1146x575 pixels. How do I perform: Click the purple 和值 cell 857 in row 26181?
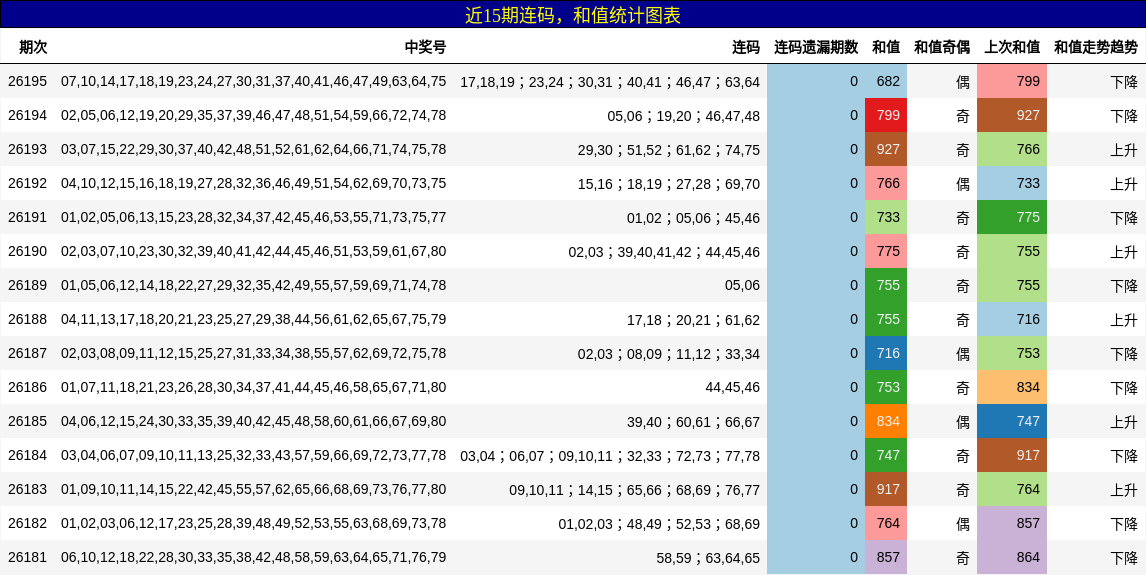pyautogui.click(x=886, y=557)
